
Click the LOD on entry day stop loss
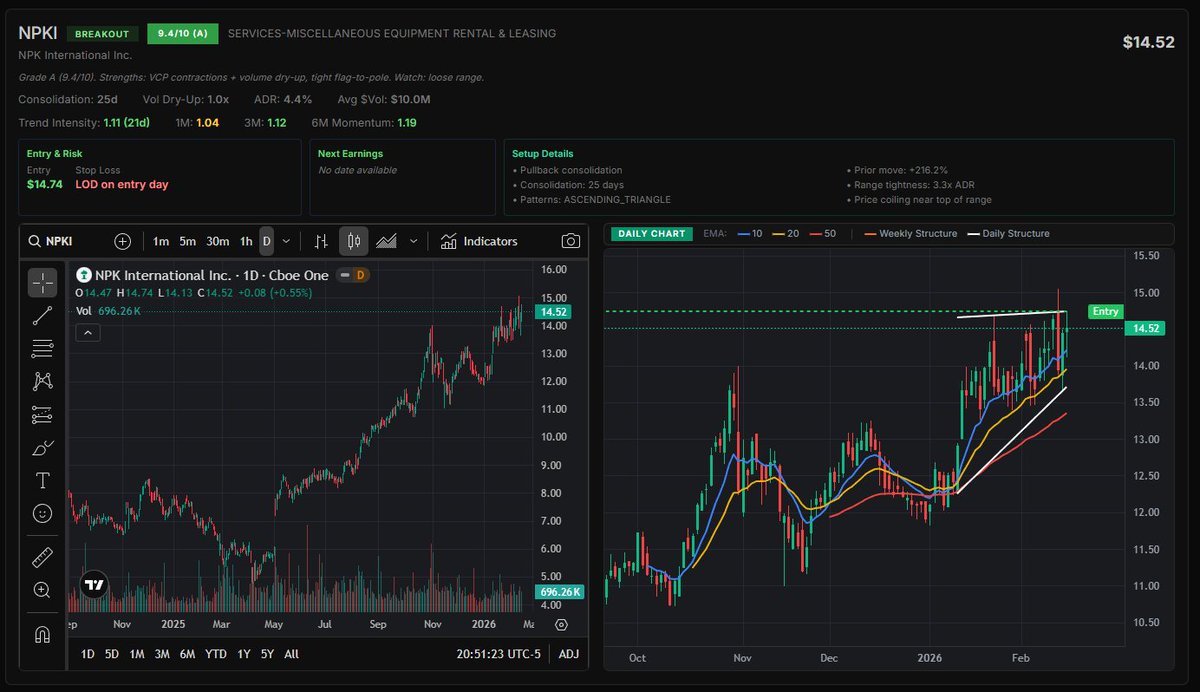click(x=122, y=184)
